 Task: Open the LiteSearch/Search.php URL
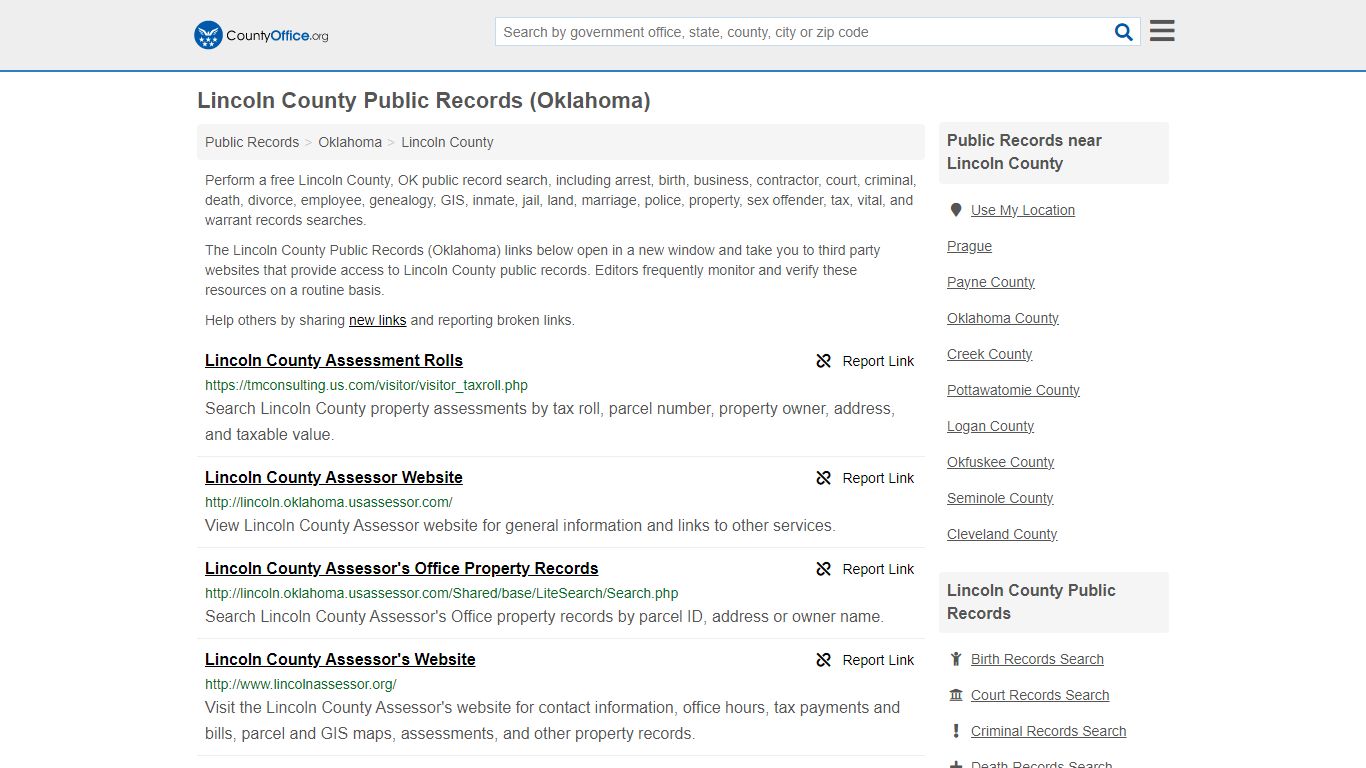pyautogui.click(x=442, y=593)
